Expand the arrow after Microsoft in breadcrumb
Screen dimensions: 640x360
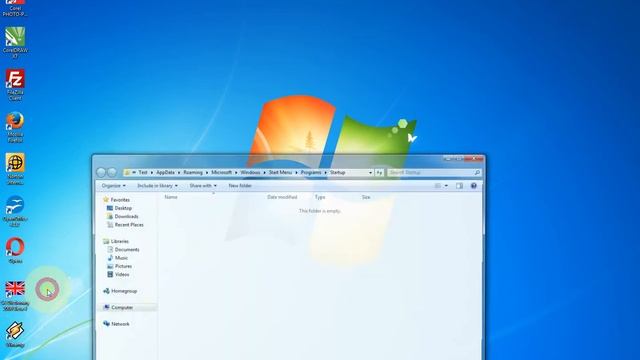click(x=236, y=173)
